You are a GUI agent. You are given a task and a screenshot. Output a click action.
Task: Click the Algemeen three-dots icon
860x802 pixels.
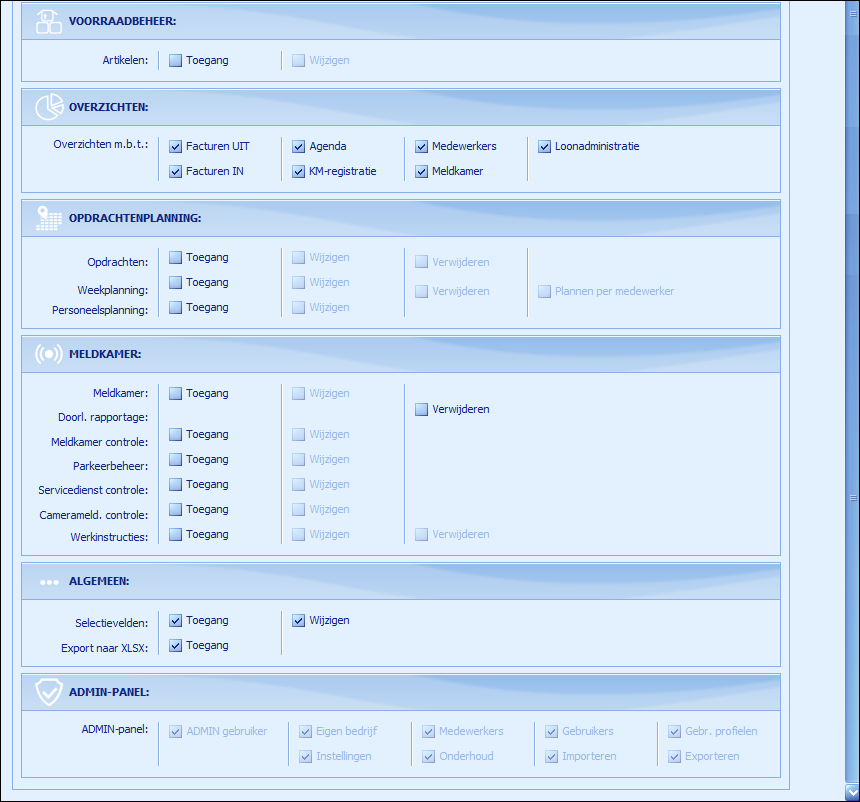[x=48, y=581]
